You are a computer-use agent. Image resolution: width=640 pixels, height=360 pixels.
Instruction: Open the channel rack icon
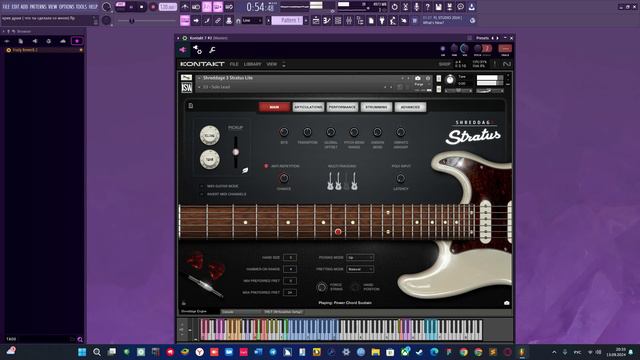click(x=338, y=20)
